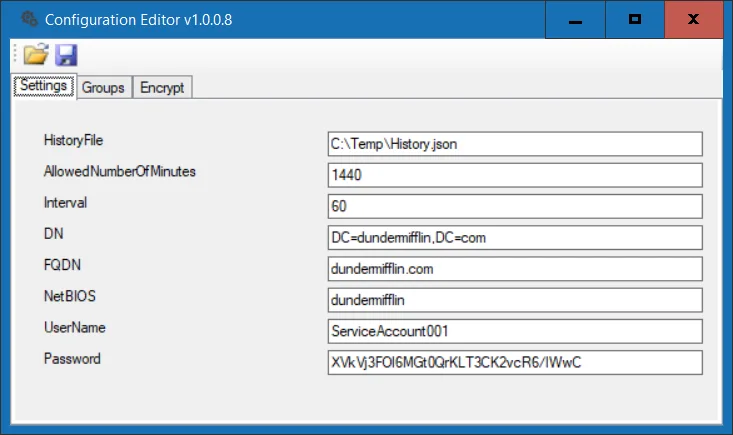Edit the UserName field ServiceAccount001

515,331
